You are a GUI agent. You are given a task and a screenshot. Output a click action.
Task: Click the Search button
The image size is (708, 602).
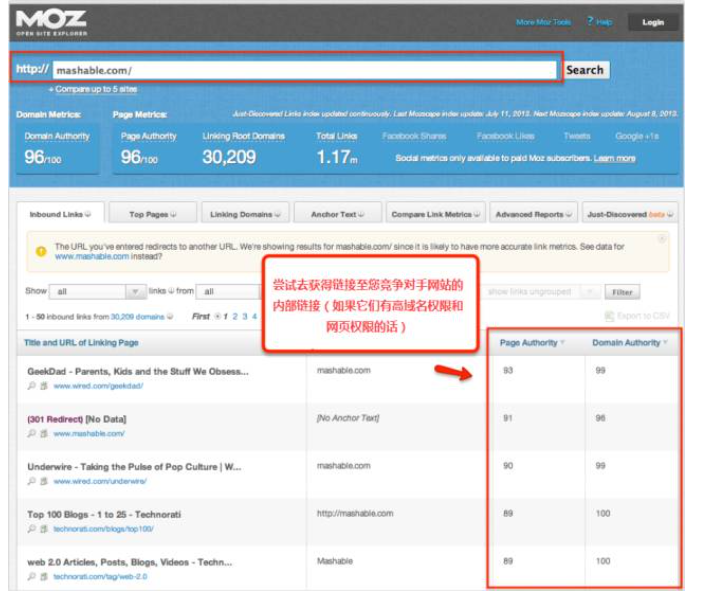(x=585, y=70)
